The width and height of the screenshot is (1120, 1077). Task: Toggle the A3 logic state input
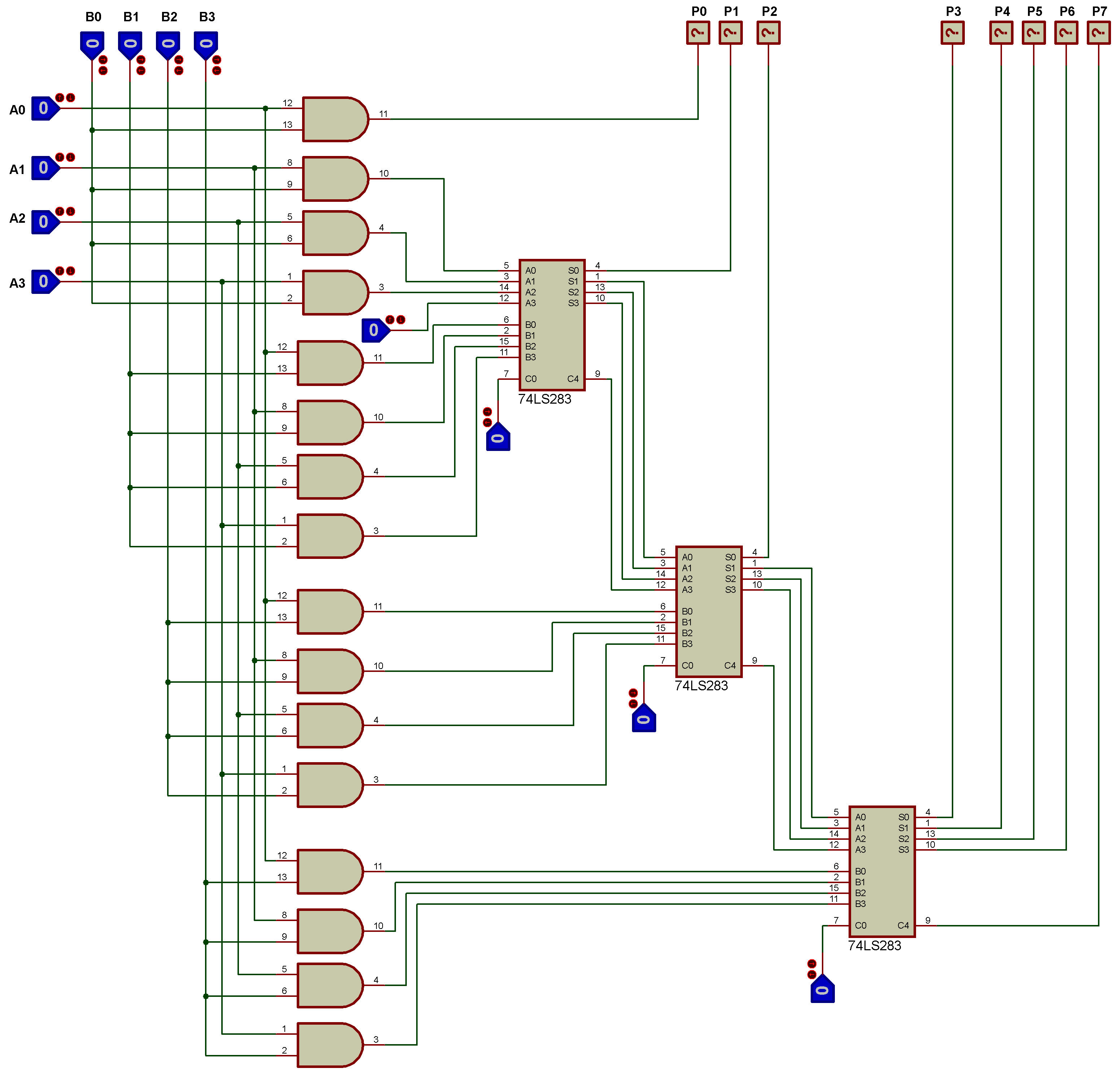point(44,281)
